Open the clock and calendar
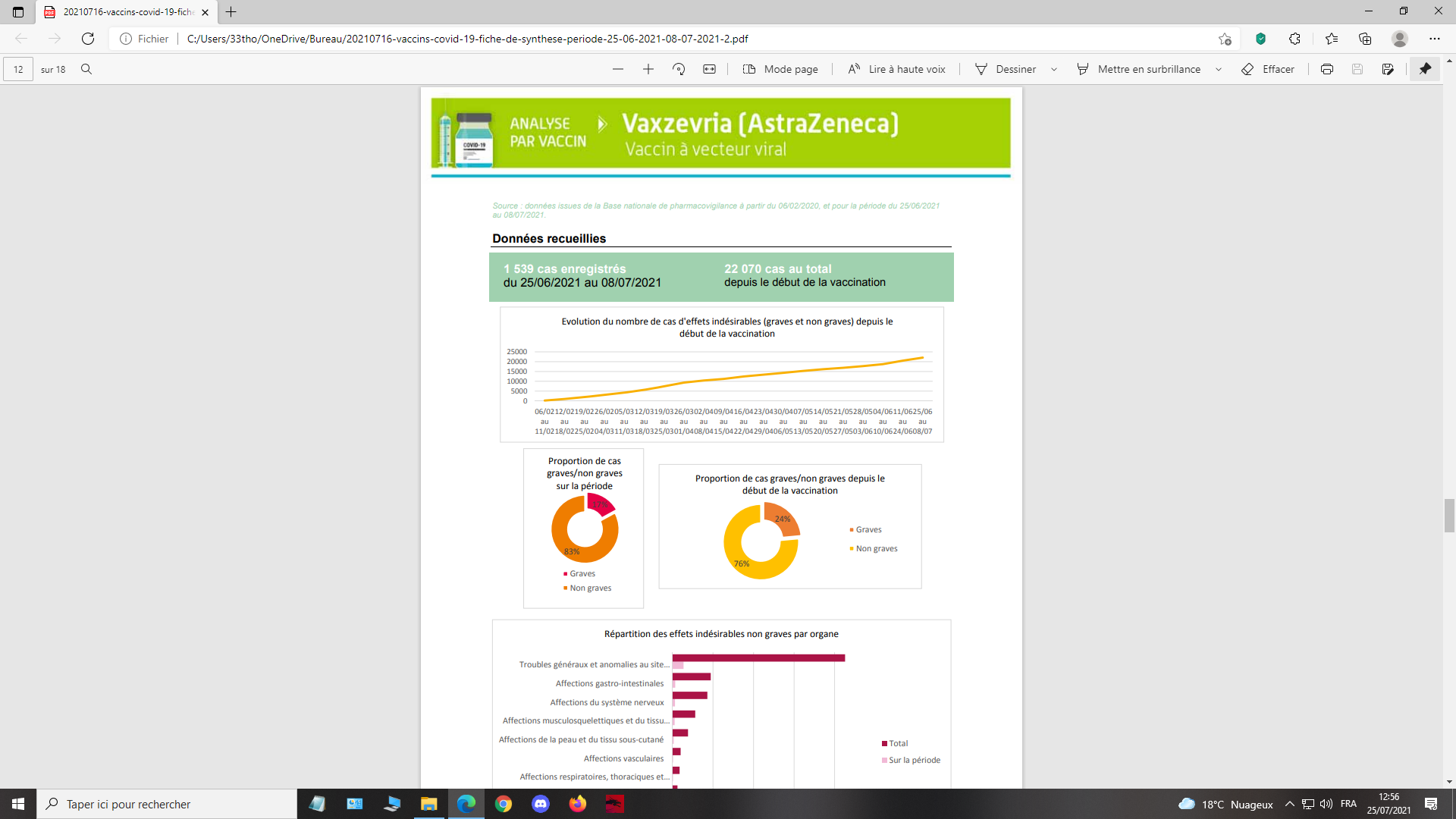 (1389, 804)
